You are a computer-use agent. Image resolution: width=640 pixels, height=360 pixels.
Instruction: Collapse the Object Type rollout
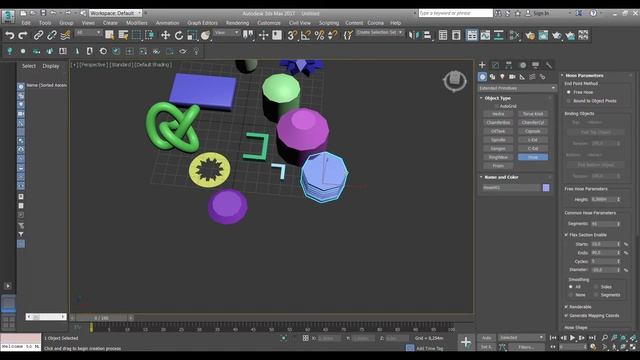point(498,98)
